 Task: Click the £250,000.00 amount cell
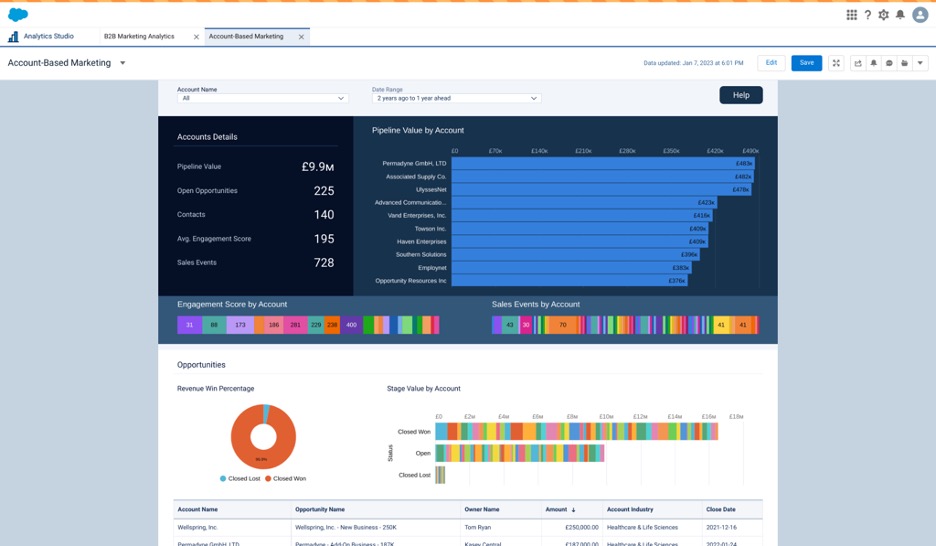click(581, 528)
